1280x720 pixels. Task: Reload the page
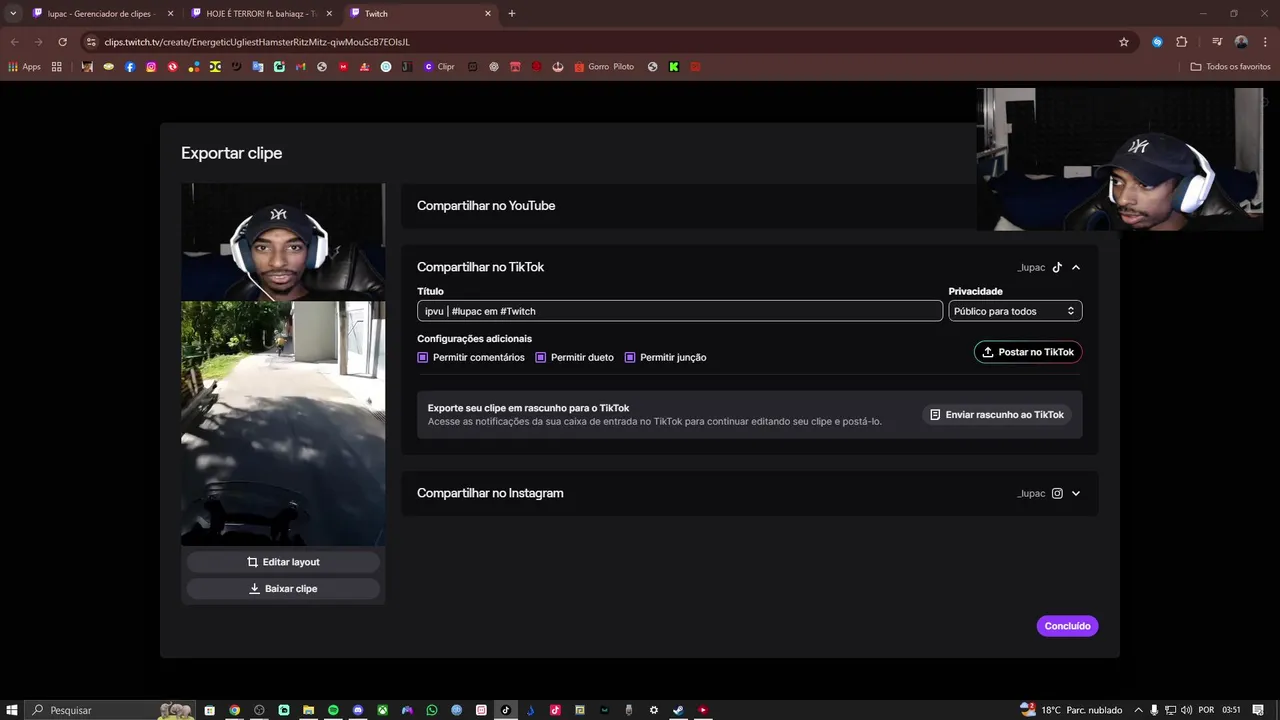pos(62,42)
